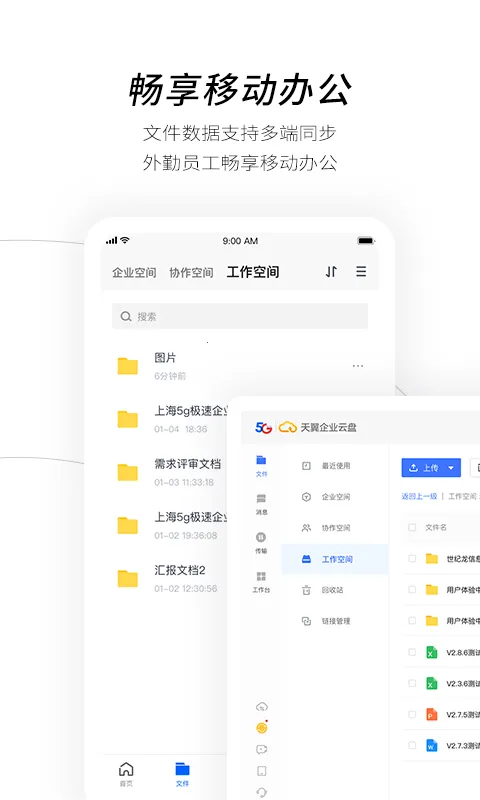Check the box beside first 用户体验 folder
Screen dimensions: 480x800
pos(412,590)
